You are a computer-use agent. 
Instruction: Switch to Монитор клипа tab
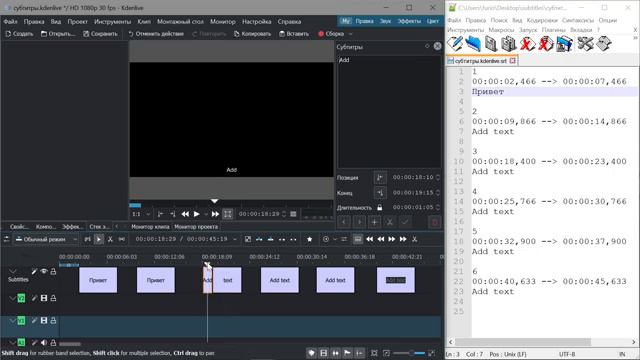pos(150,227)
